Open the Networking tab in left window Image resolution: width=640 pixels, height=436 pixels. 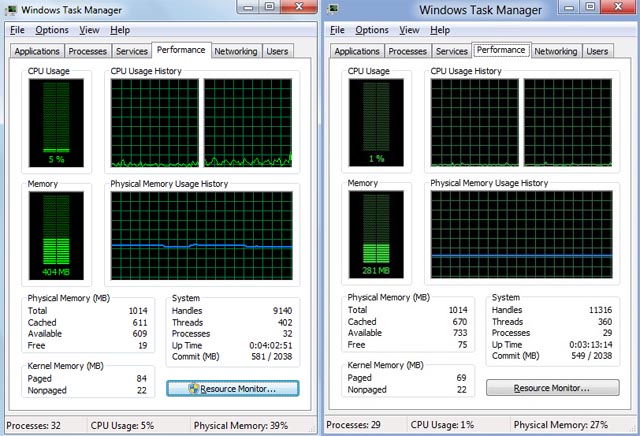(236, 51)
